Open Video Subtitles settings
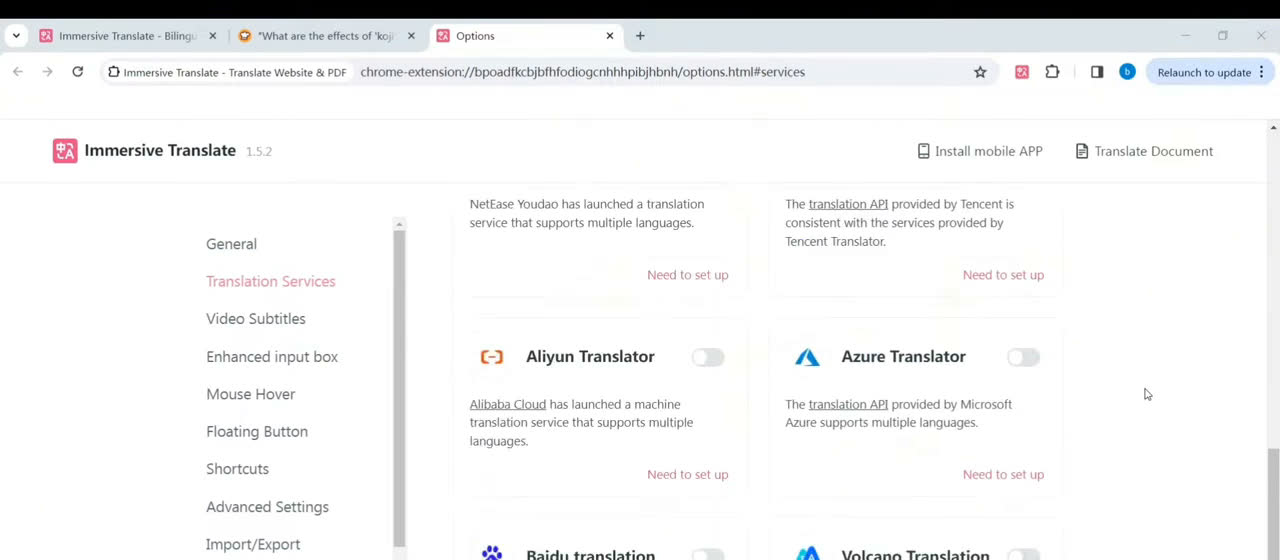 pos(256,319)
